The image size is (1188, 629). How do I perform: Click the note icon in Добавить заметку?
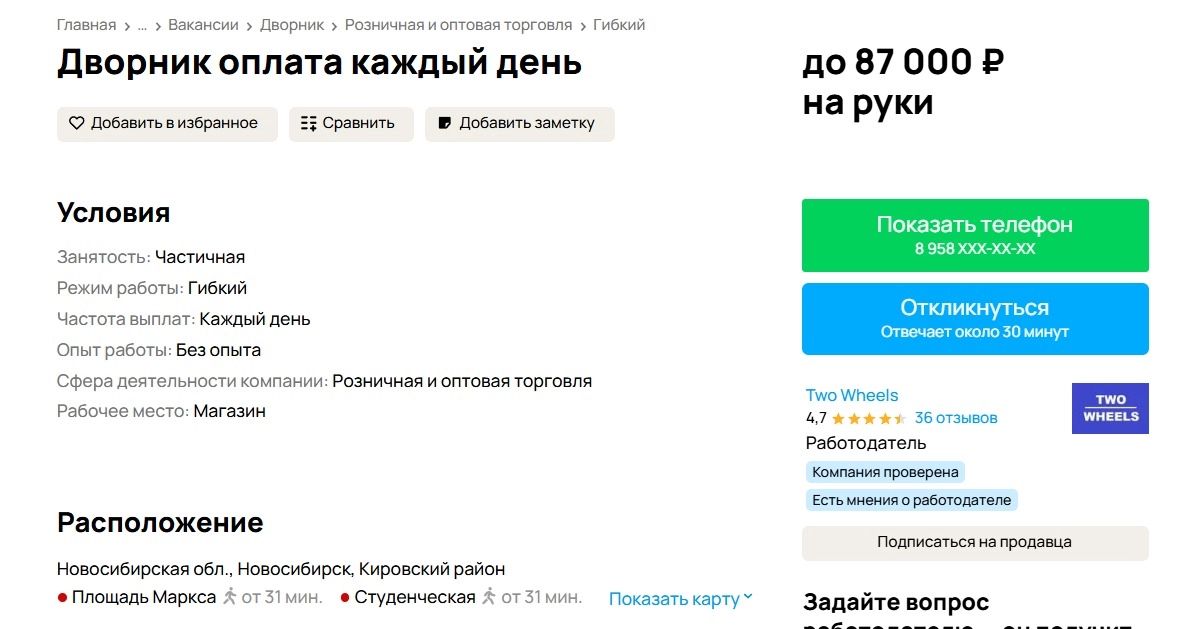click(445, 124)
